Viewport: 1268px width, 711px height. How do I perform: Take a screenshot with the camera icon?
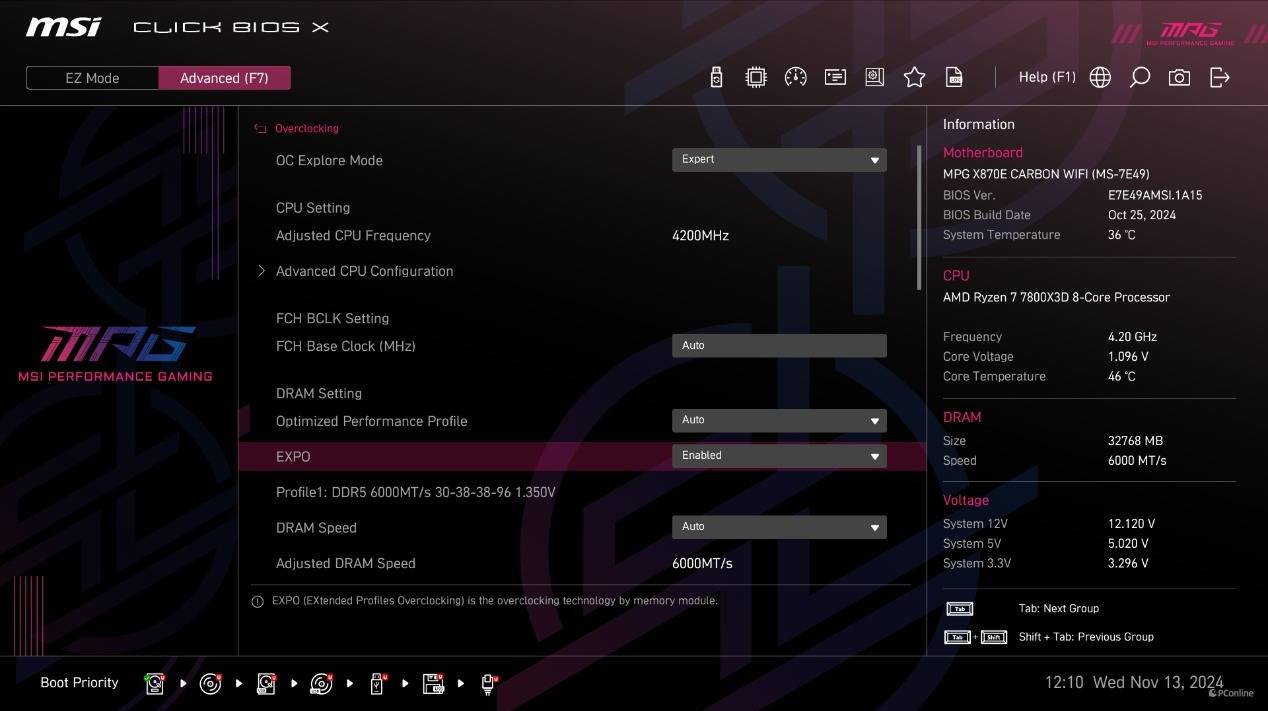coord(1179,78)
